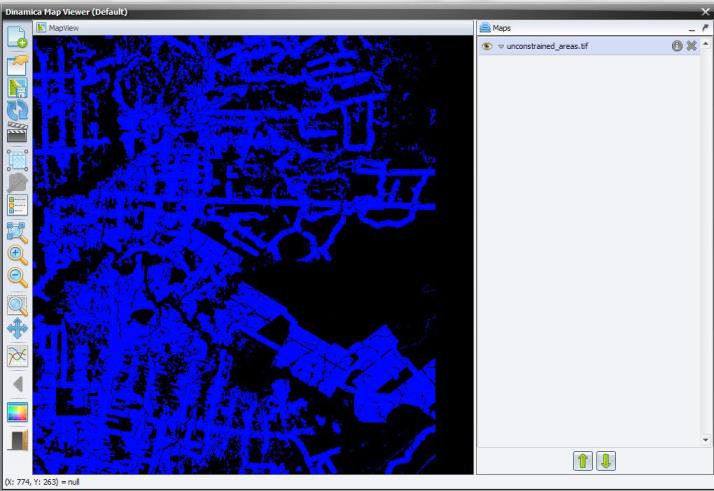Move layer down with green down arrow
The image size is (714, 491).
click(x=606, y=461)
